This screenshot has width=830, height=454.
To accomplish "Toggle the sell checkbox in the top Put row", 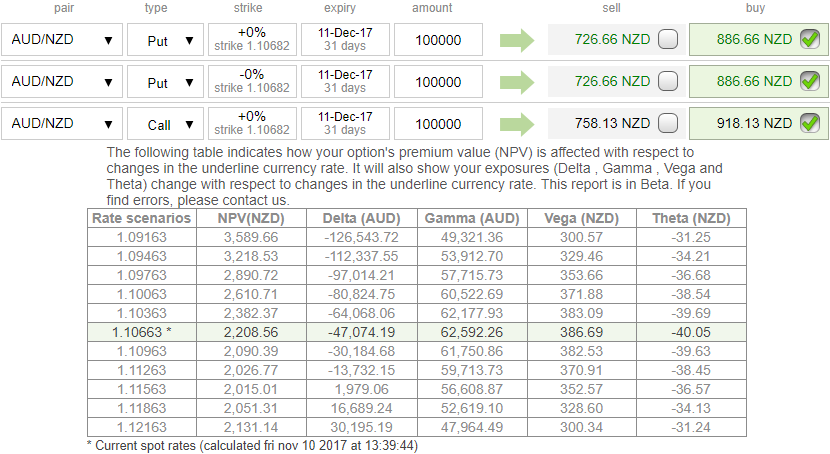I will (668, 40).
